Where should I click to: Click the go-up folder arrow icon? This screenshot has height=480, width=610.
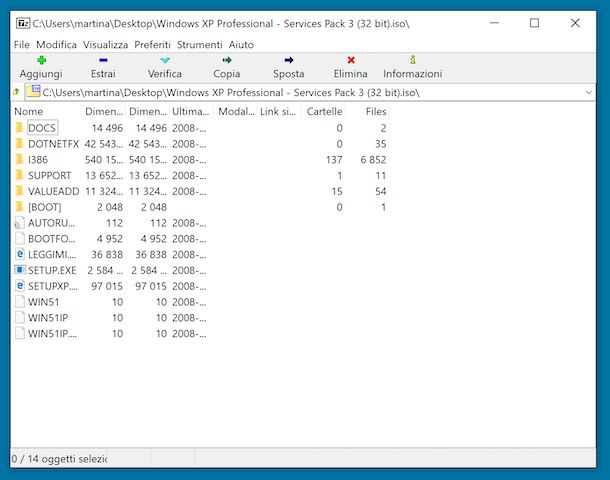16,92
